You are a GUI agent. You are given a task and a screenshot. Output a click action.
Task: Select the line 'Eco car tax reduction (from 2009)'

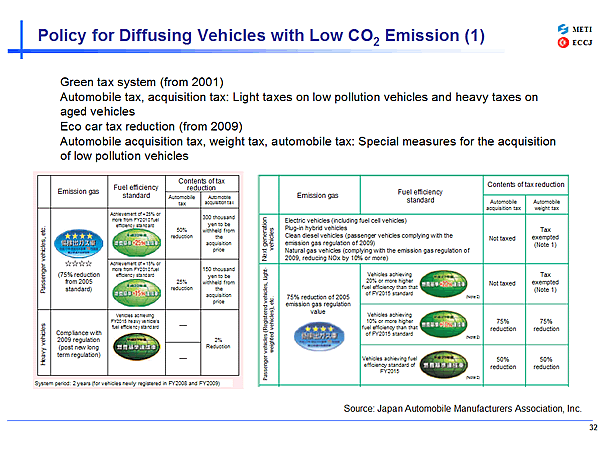coord(152,126)
